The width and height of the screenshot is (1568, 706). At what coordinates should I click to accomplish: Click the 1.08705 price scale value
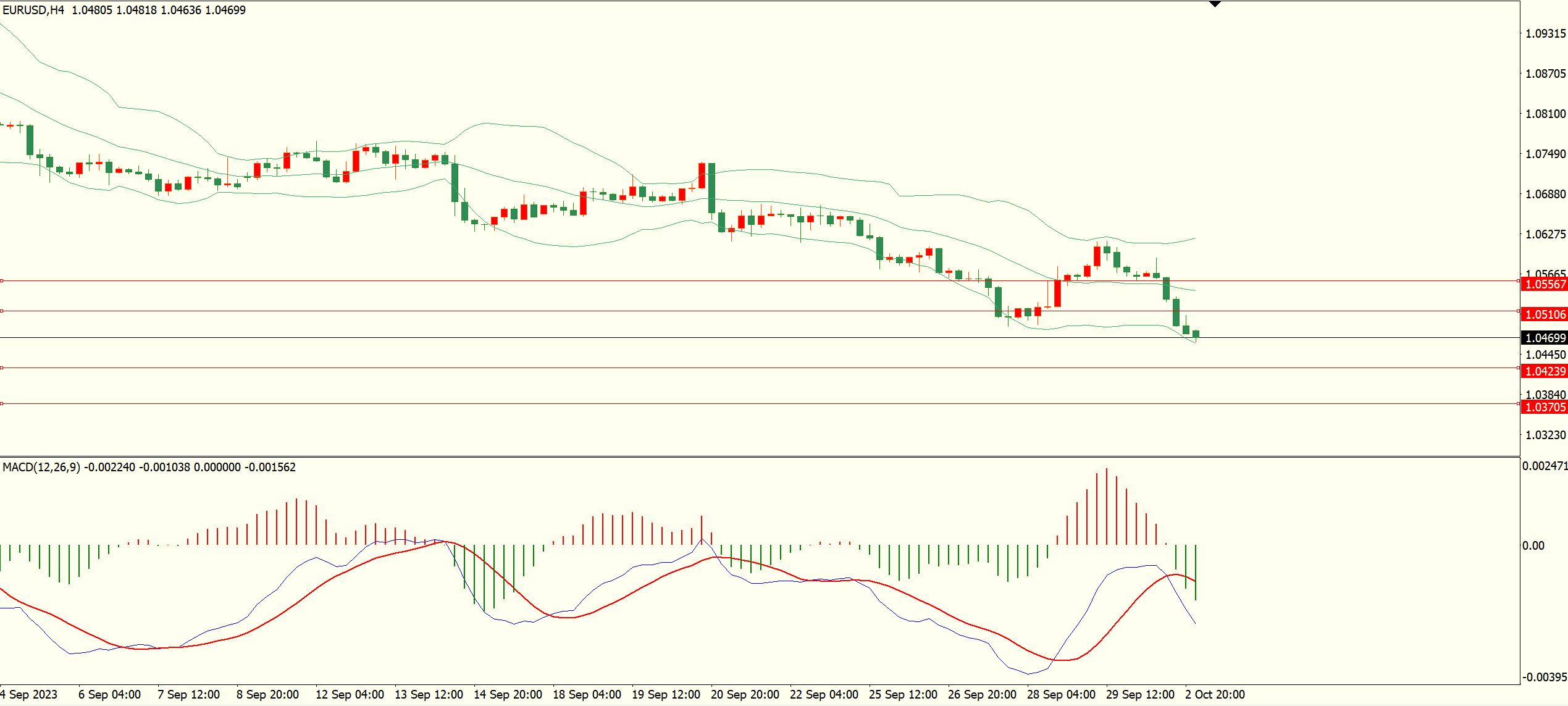coord(1546,74)
